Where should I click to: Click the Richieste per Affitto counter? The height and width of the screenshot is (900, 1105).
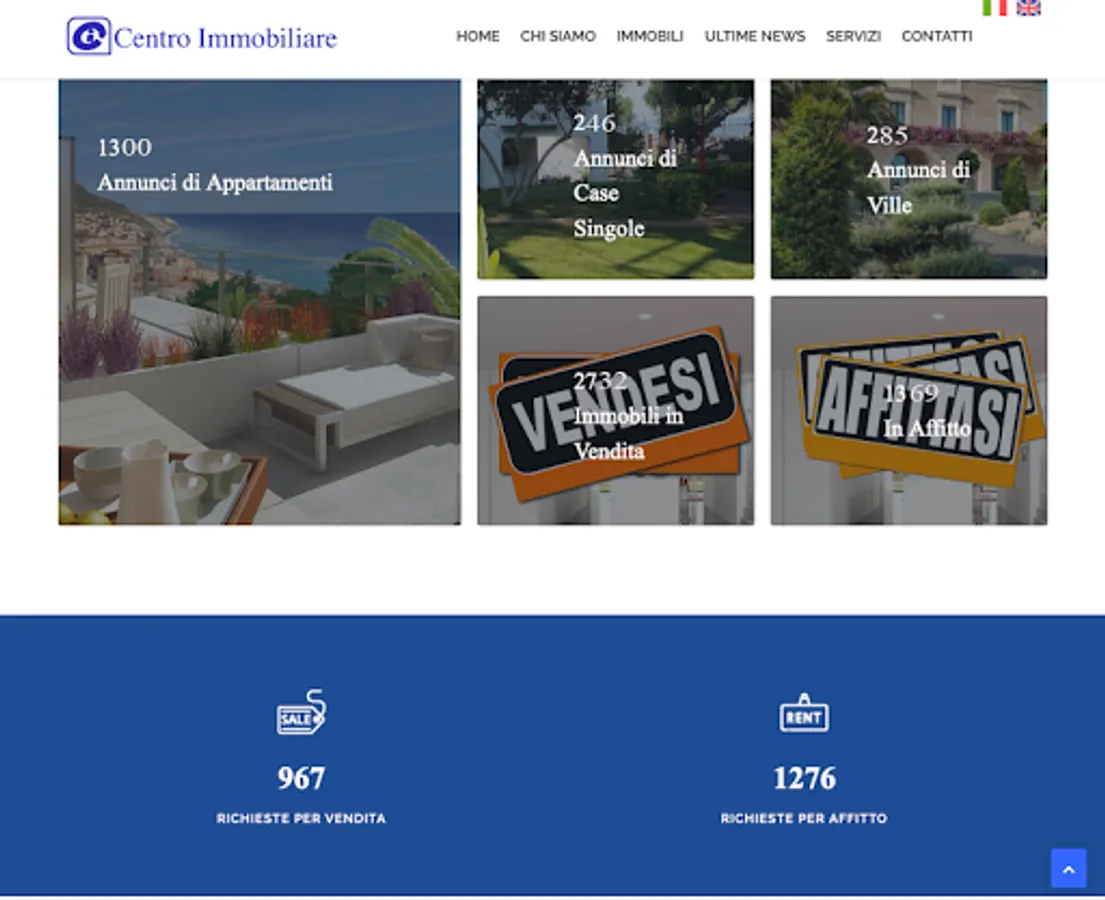point(804,778)
